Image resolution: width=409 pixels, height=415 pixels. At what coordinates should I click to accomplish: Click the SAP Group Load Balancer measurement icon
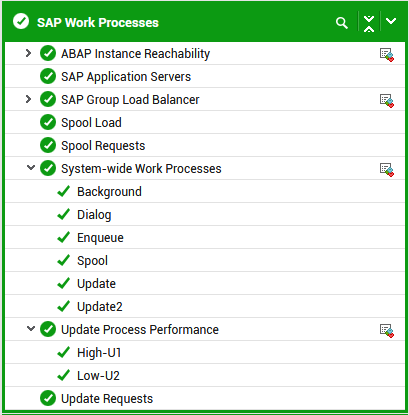(387, 101)
